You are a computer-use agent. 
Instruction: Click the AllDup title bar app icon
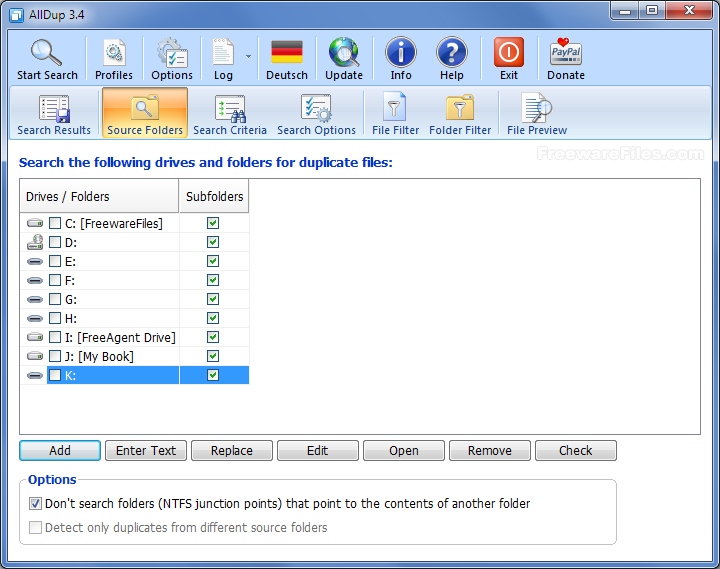17,15
